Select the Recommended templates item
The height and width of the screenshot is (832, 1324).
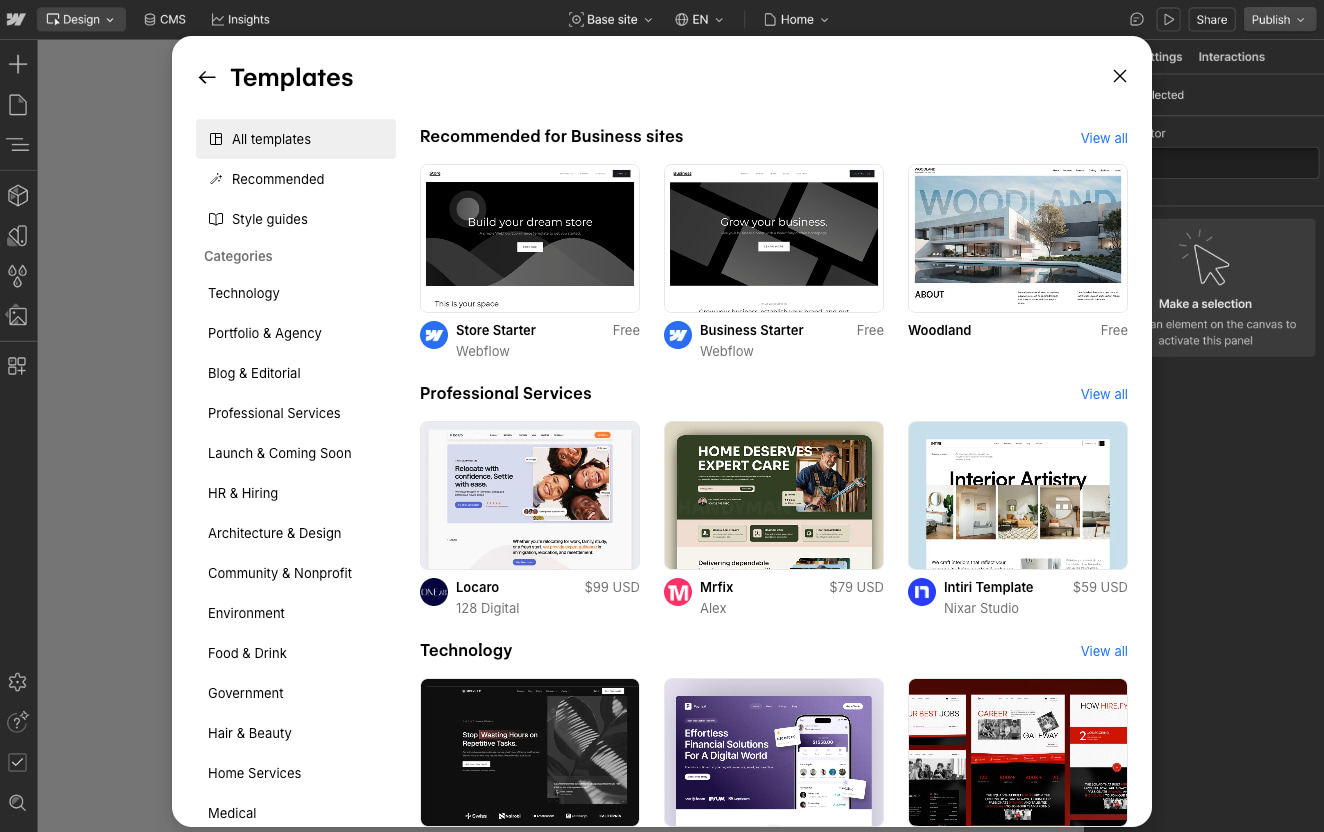[278, 179]
